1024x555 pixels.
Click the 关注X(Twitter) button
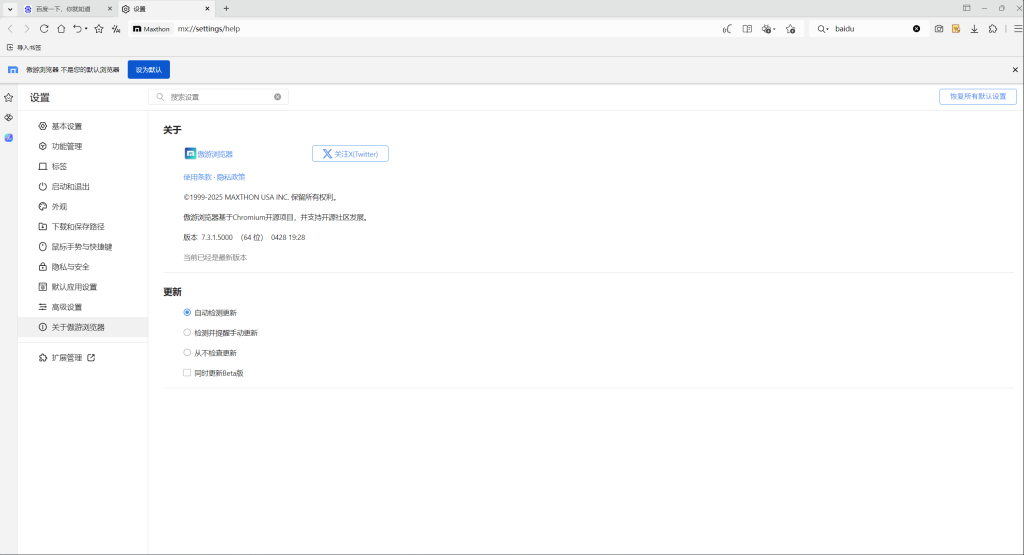350,154
